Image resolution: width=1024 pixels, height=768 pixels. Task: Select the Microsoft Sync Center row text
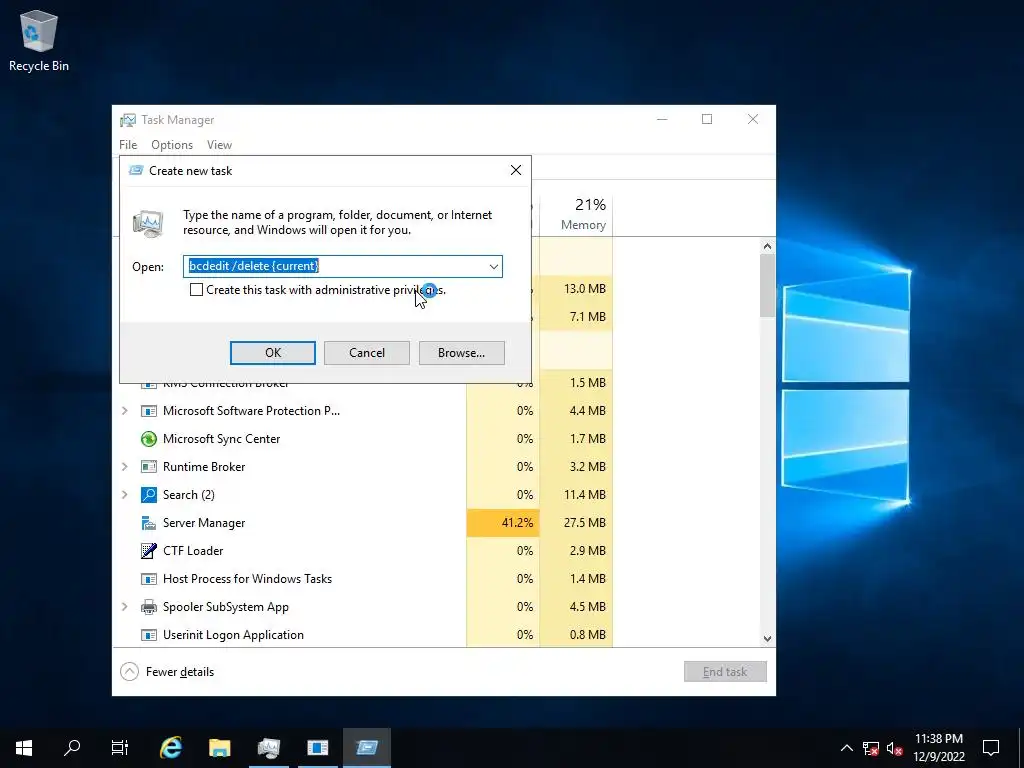(x=221, y=439)
